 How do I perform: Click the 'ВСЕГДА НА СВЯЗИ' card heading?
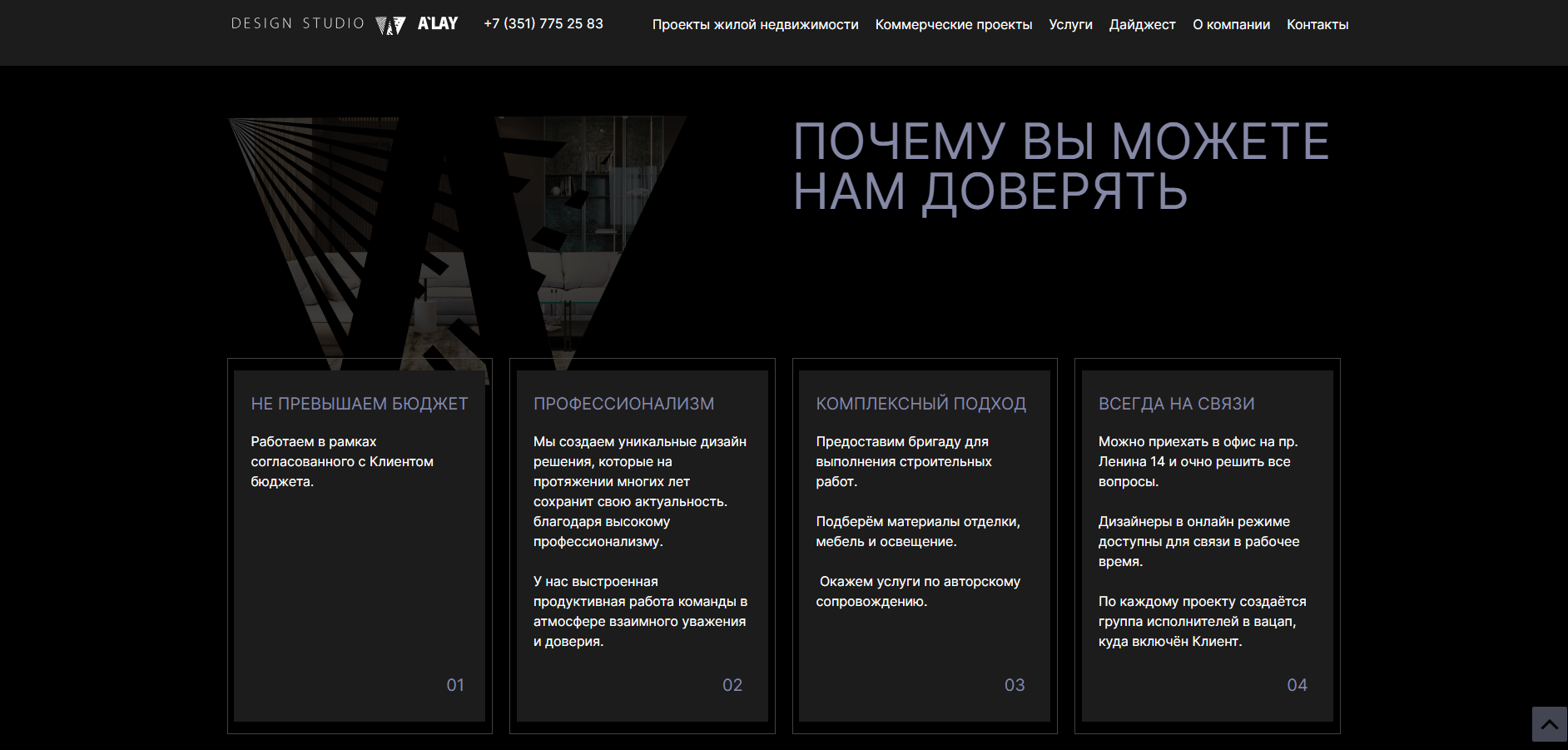[x=1178, y=404]
